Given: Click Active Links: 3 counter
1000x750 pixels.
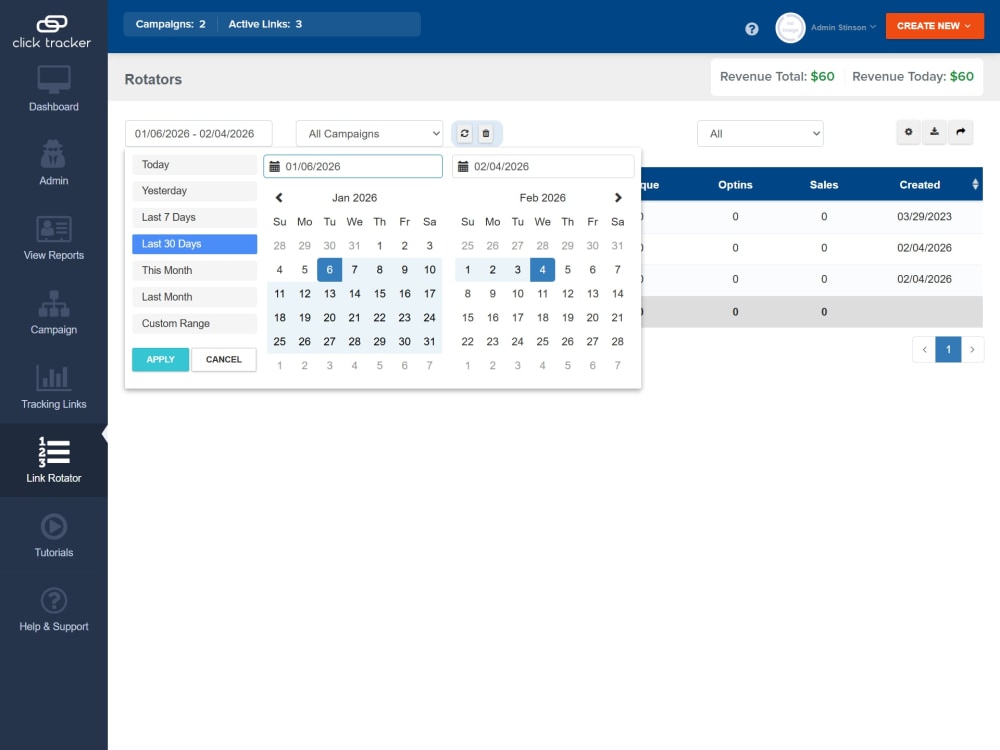Looking at the screenshot, I should click(x=265, y=24).
